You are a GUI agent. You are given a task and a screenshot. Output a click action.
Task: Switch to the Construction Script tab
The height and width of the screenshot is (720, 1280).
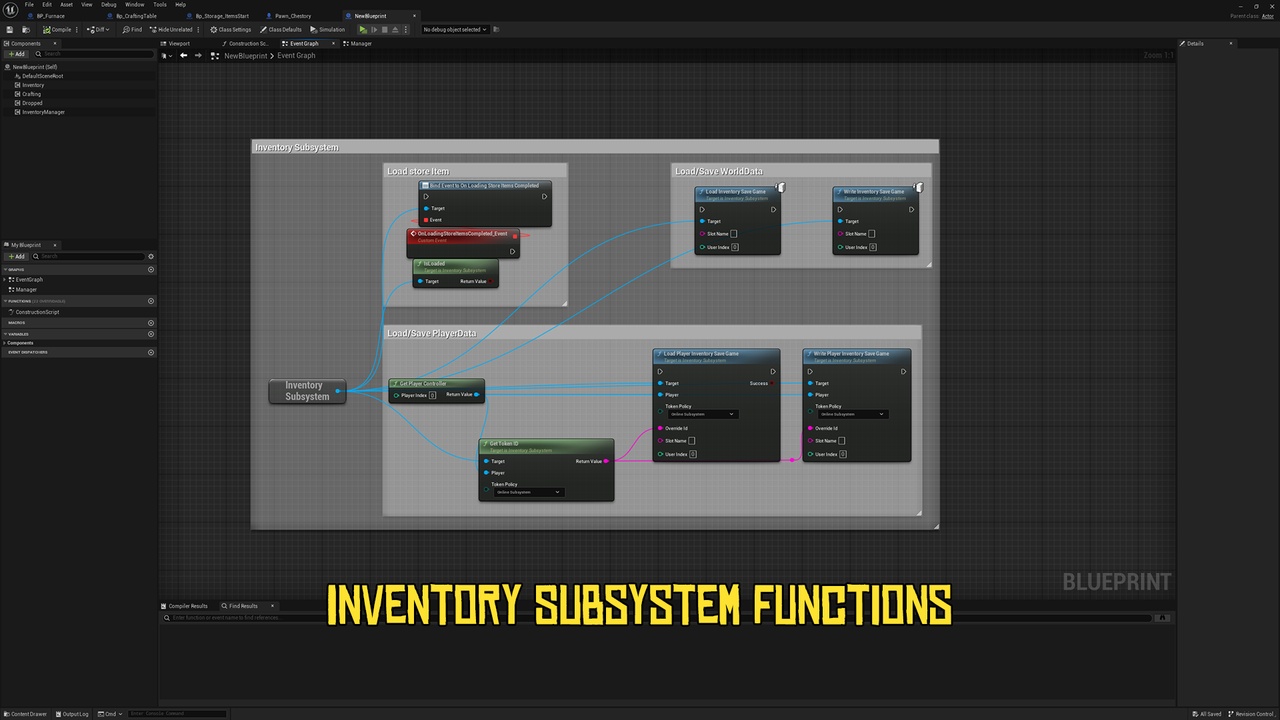(x=247, y=43)
